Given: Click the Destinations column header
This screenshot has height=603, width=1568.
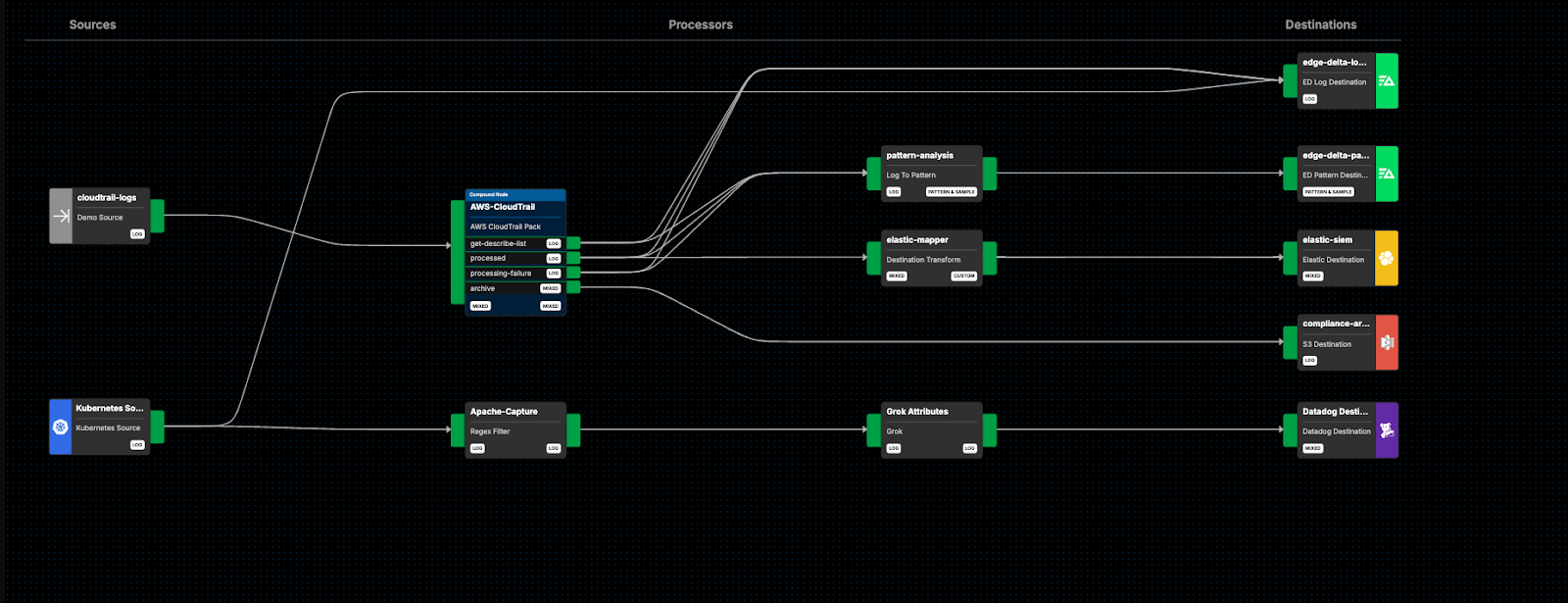Looking at the screenshot, I should (1320, 25).
